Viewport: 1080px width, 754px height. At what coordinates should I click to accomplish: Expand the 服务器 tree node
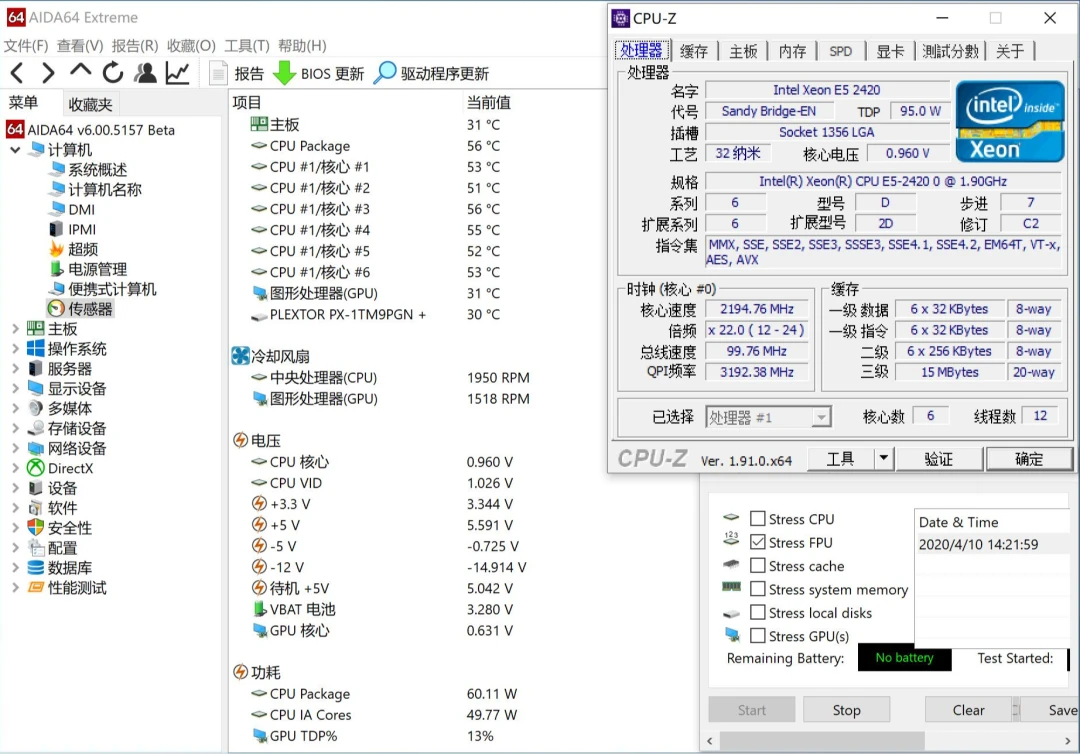(x=15, y=369)
